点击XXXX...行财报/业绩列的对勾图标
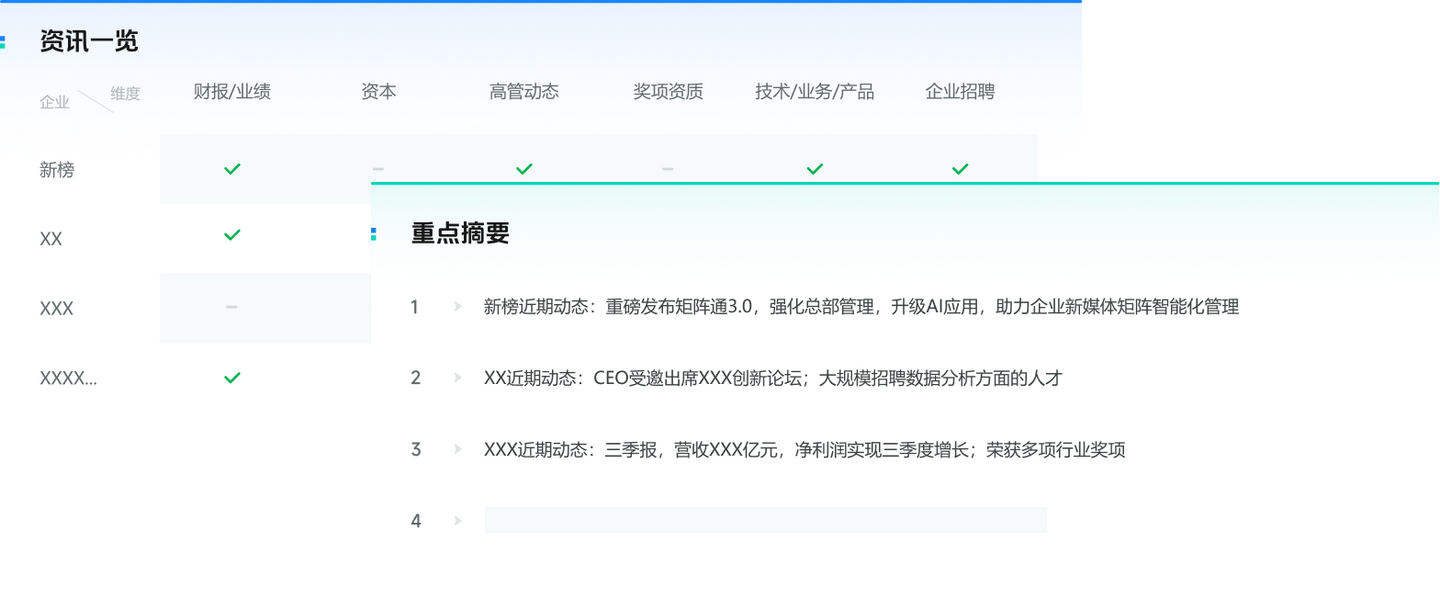The height and width of the screenshot is (599, 1440). pyautogui.click(x=231, y=377)
